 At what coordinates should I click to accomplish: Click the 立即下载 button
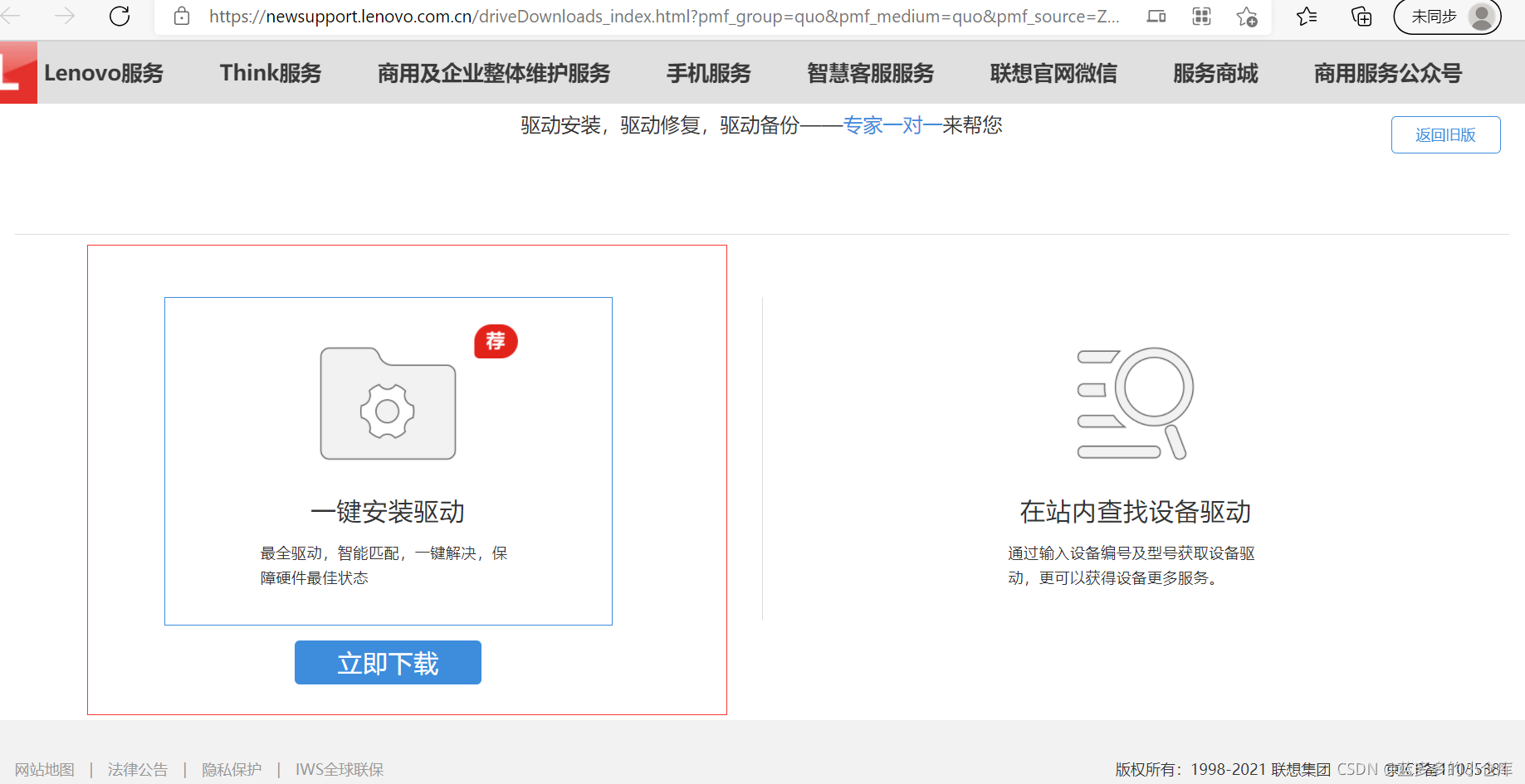[x=388, y=662]
